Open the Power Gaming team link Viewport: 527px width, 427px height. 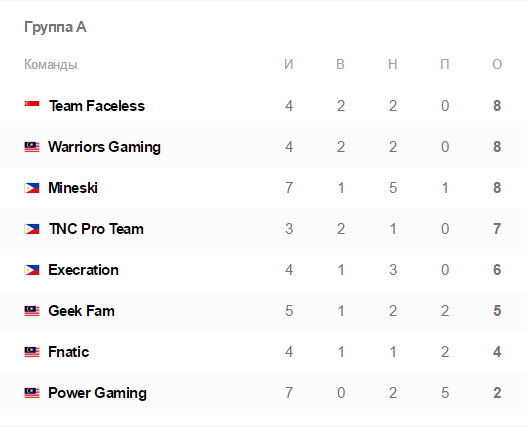(97, 393)
